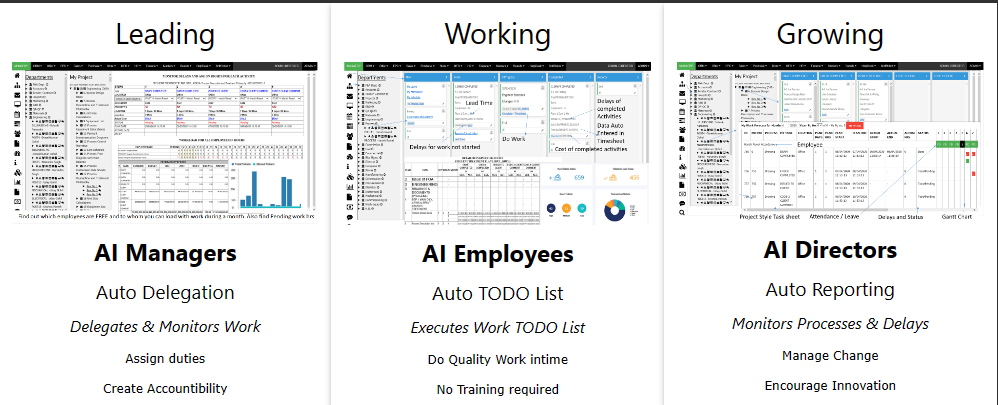Click org chart icon in Working screenshot sidebar
The width and height of the screenshot is (998, 405).
[349, 86]
